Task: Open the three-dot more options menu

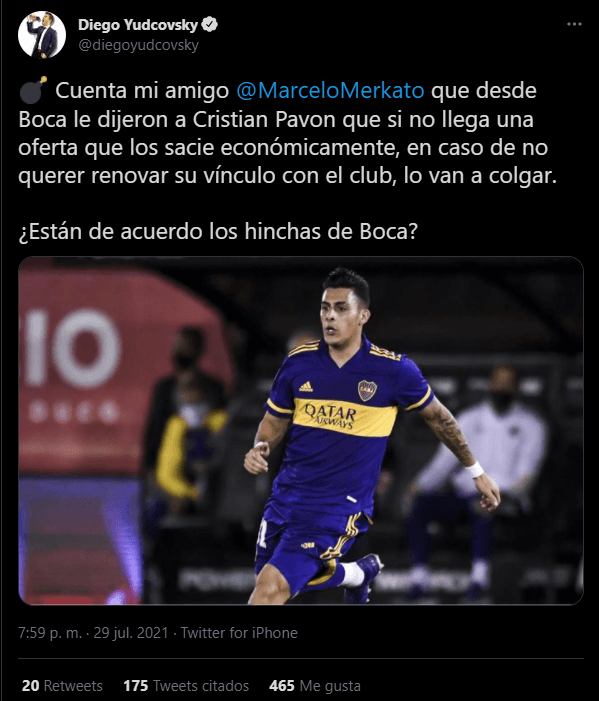Action: click(x=574, y=25)
